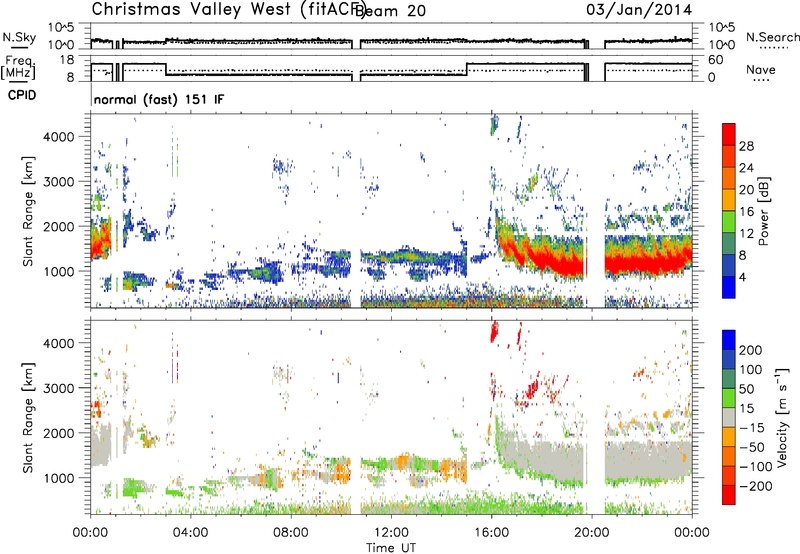Screen dimensions: 800x554
Task: Click 'Slant Range [km]' label of the velocity panel
Action: tap(28, 417)
